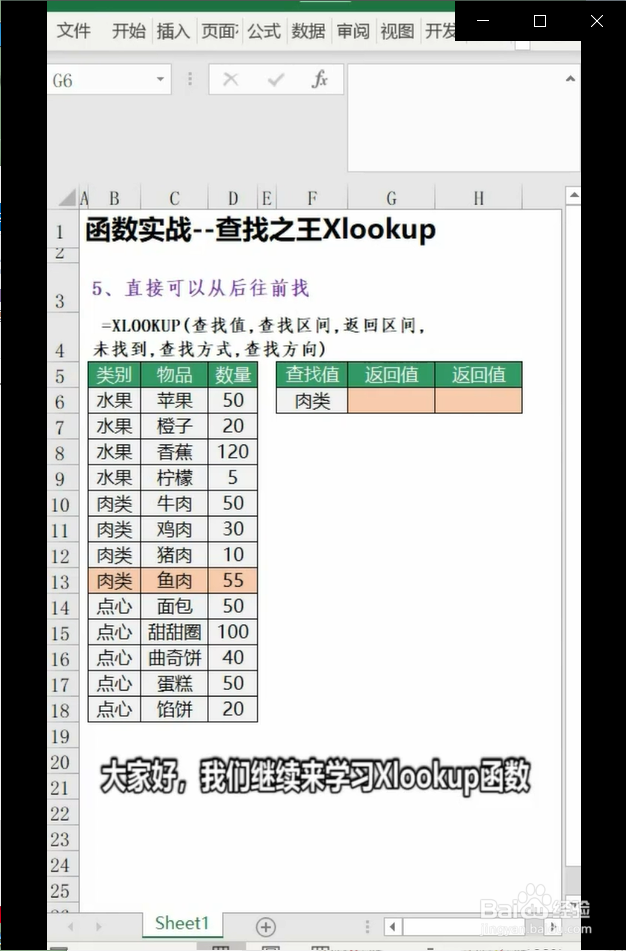Select column G header
This screenshot has height=951, width=626.
[x=391, y=198]
